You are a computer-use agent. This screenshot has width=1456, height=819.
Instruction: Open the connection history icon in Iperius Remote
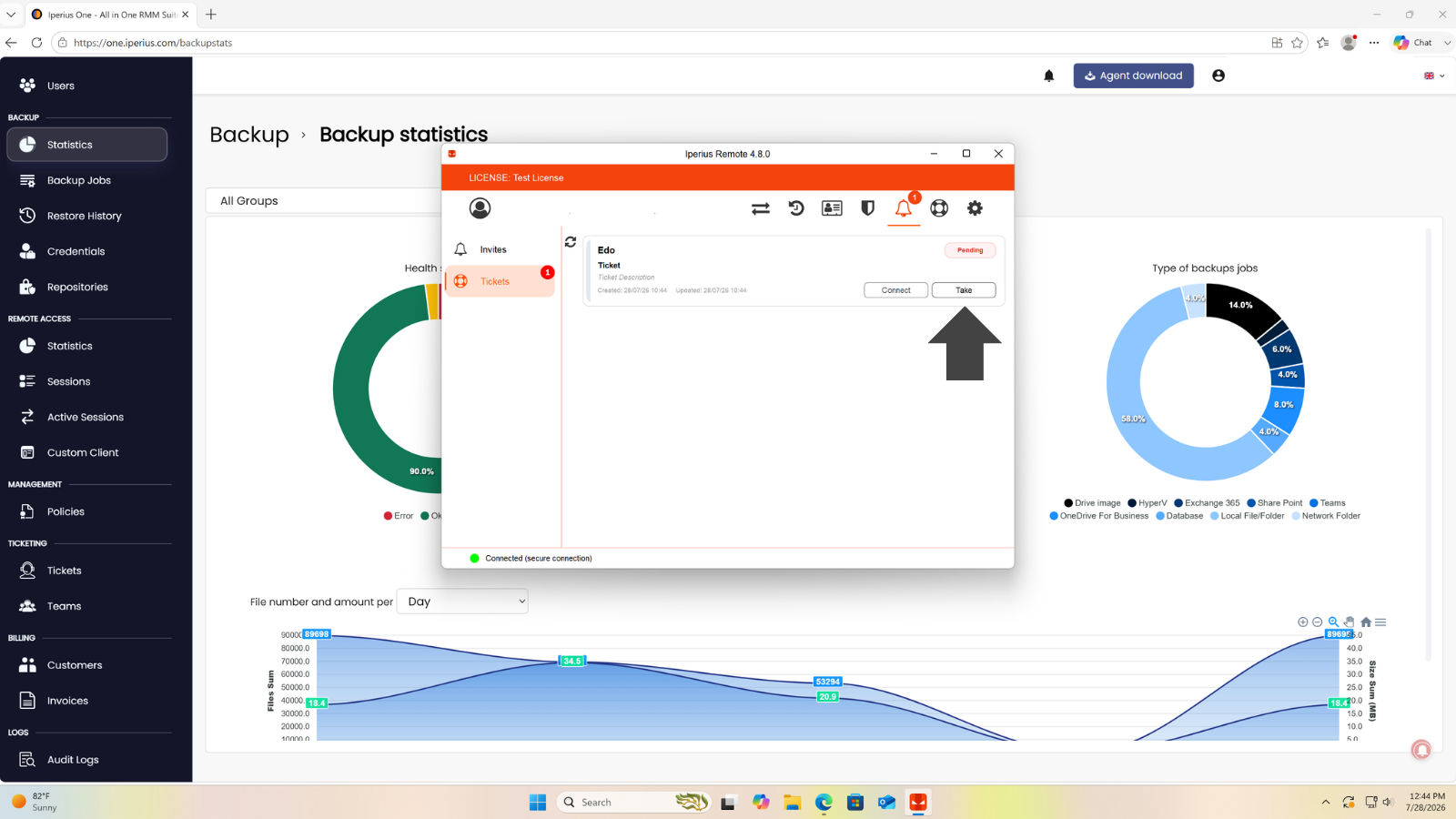pos(796,208)
